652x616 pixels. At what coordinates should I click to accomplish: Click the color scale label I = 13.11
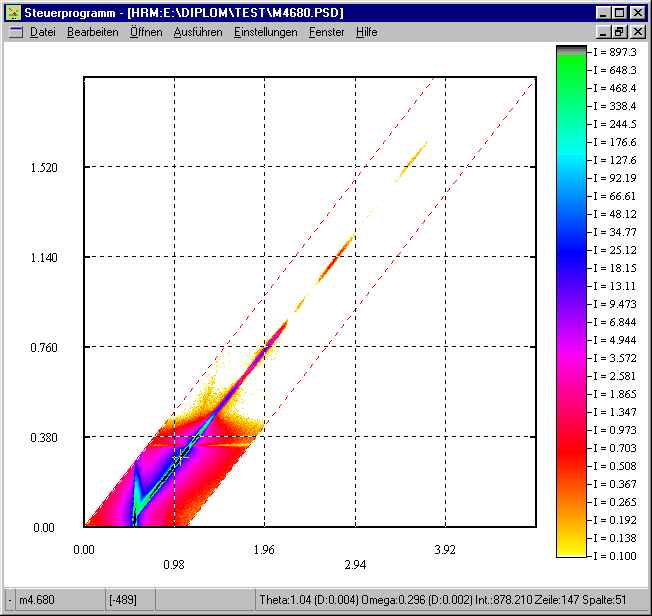(615, 286)
